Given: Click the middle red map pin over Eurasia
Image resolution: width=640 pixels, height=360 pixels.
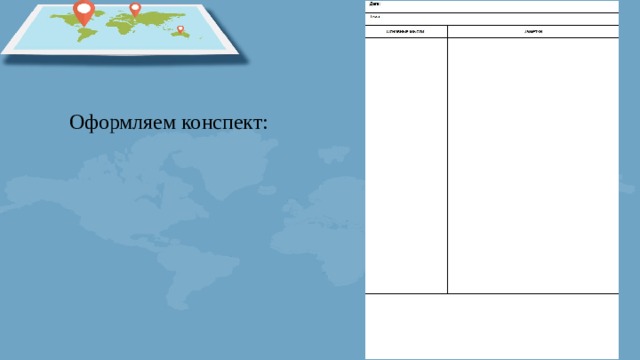Looking at the screenshot, I should coord(135,9).
